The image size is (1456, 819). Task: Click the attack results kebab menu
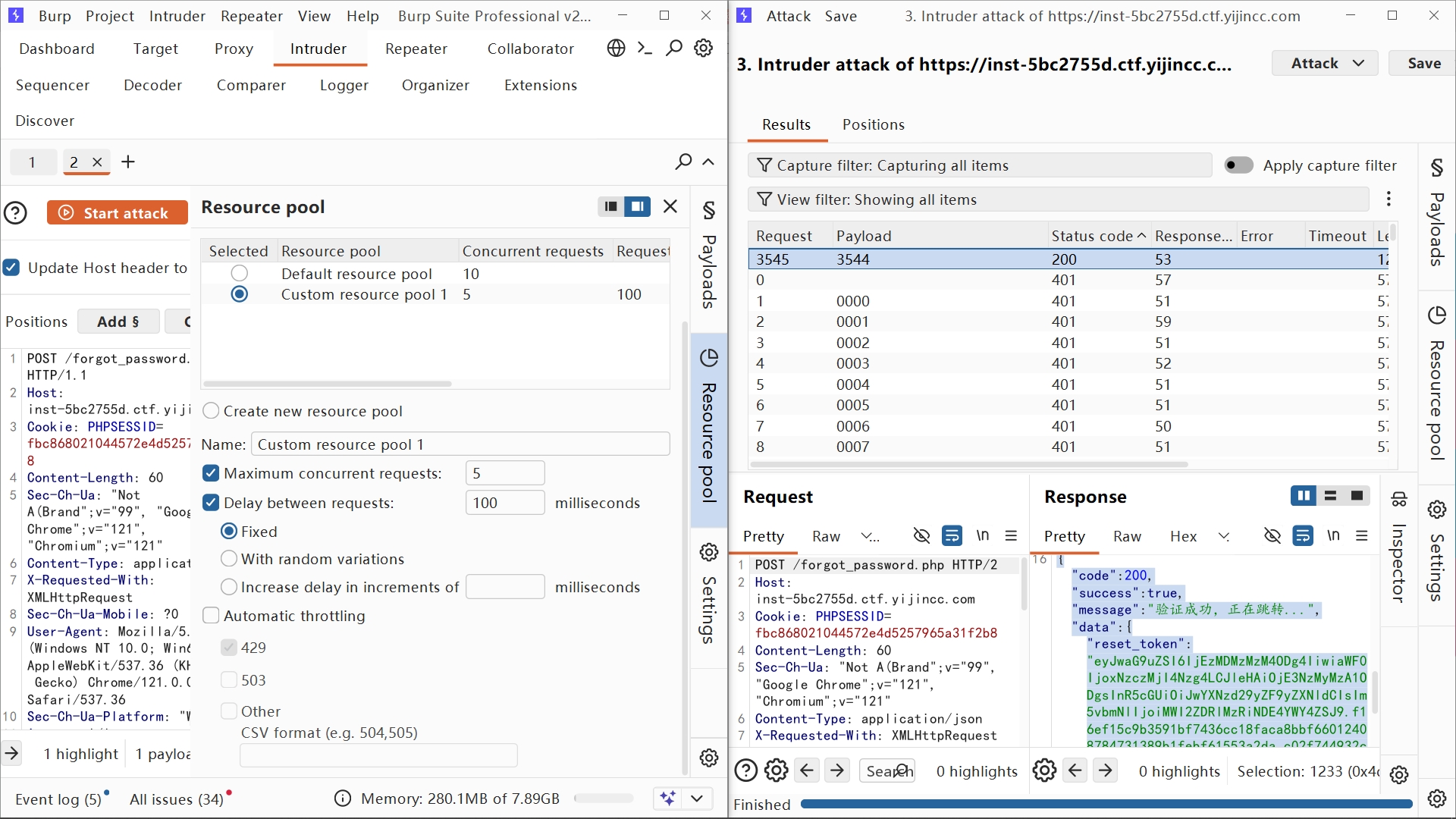pyautogui.click(x=1389, y=199)
